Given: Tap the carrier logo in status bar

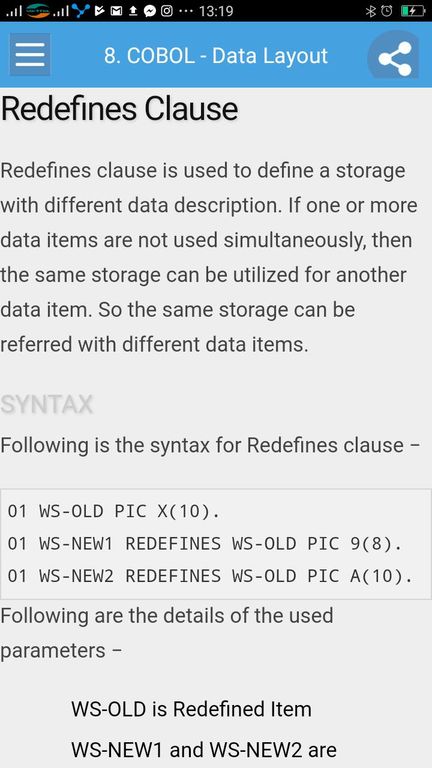Looking at the screenshot, I should coord(38,11).
